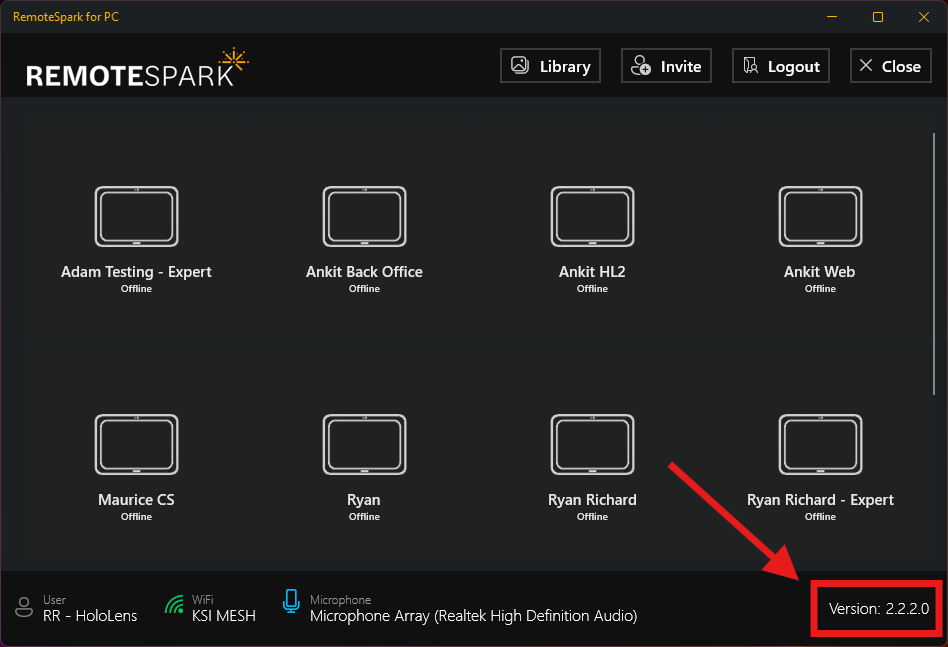Image resolution: width=948 pixels, height=647 pixels.
Task: Click the 'RR - HoloLens' user name
Action: tap(90, 616)
